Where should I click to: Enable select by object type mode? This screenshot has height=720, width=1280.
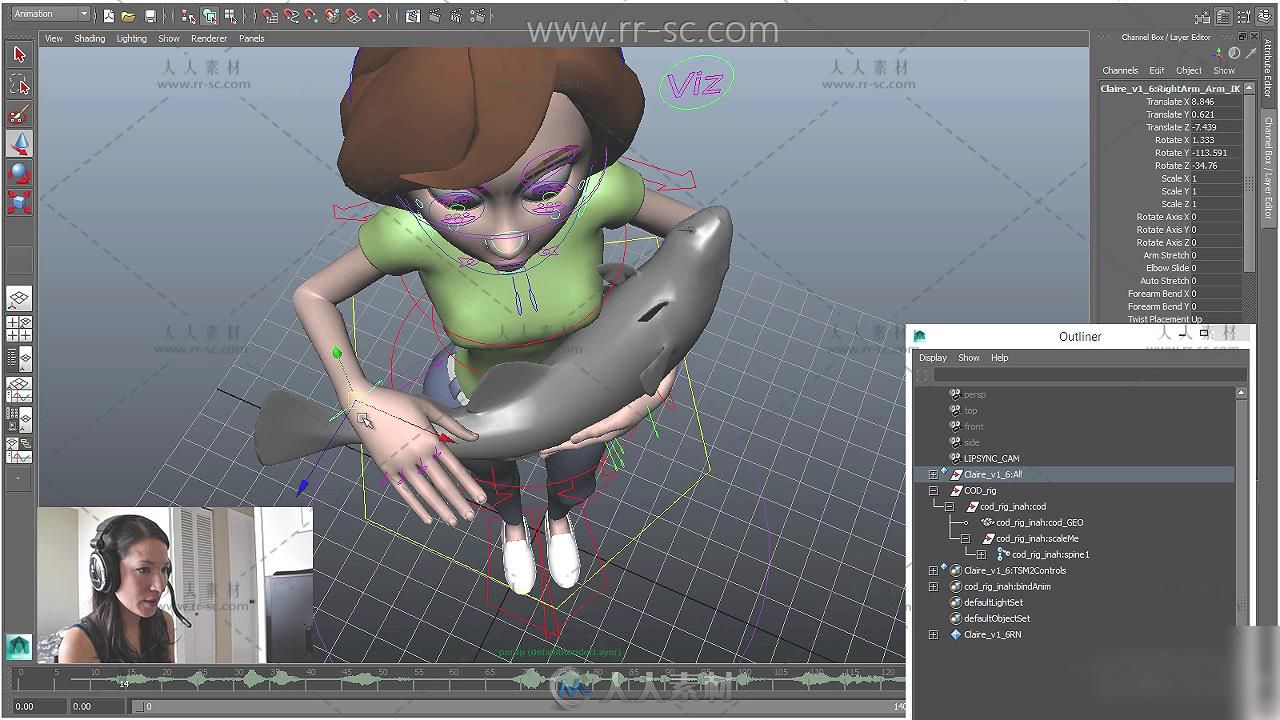pos(210,16)
